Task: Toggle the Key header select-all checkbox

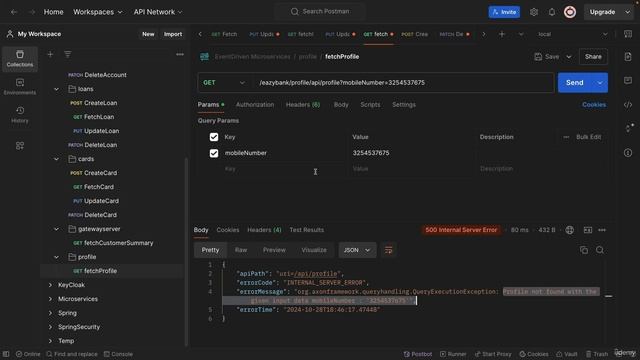Action: pyautogui.click(x=213, y=137)
